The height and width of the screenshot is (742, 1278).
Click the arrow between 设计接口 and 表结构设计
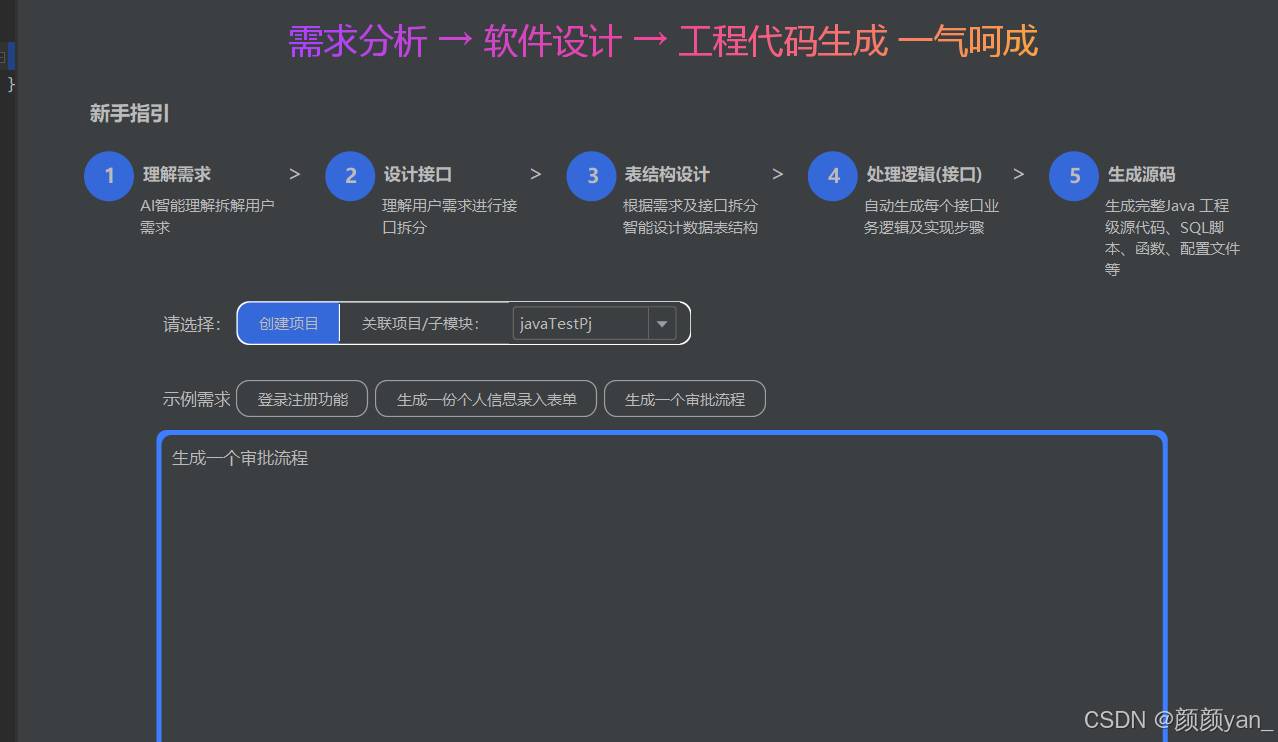536,174
